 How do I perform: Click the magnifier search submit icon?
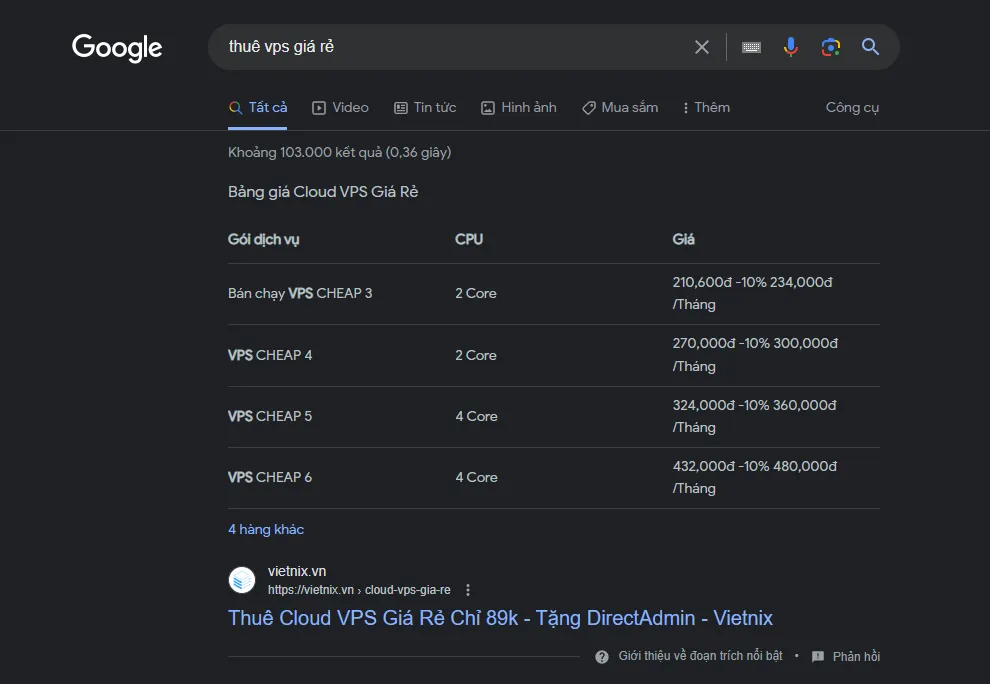(870, 47)
